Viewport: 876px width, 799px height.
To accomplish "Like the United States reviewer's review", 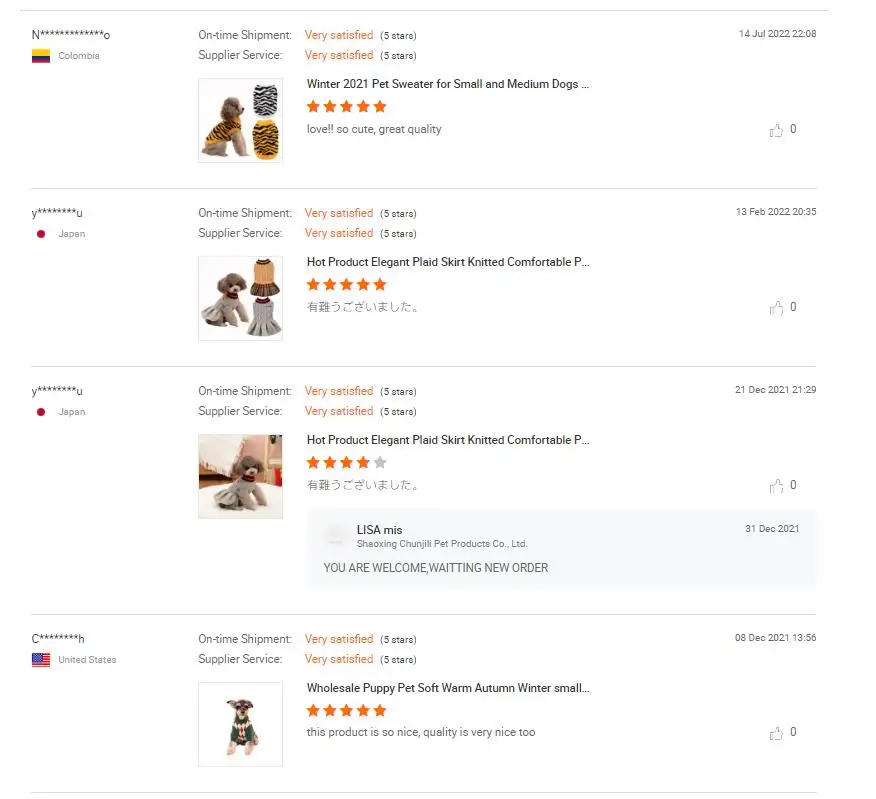I will click(776, 733).
